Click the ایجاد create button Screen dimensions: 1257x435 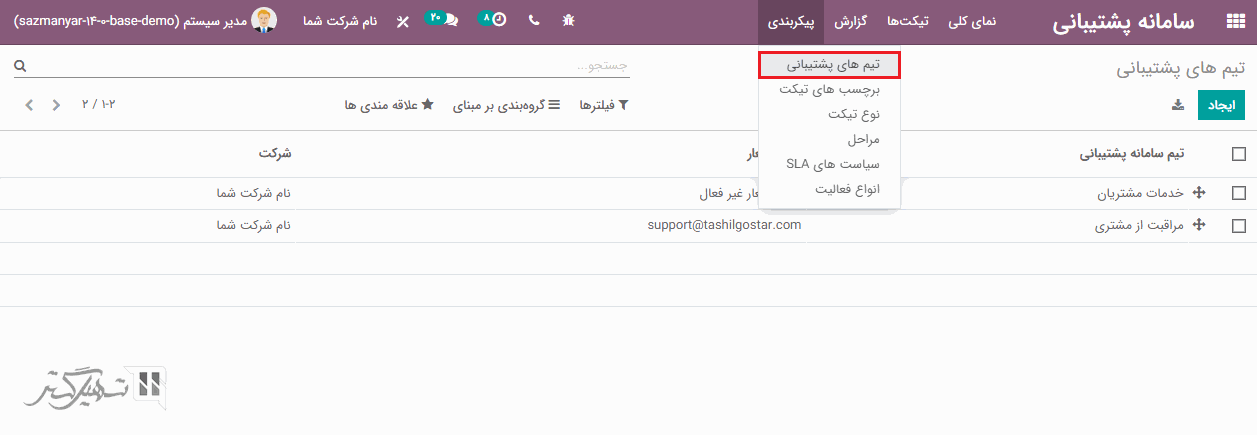[1221, 105]
